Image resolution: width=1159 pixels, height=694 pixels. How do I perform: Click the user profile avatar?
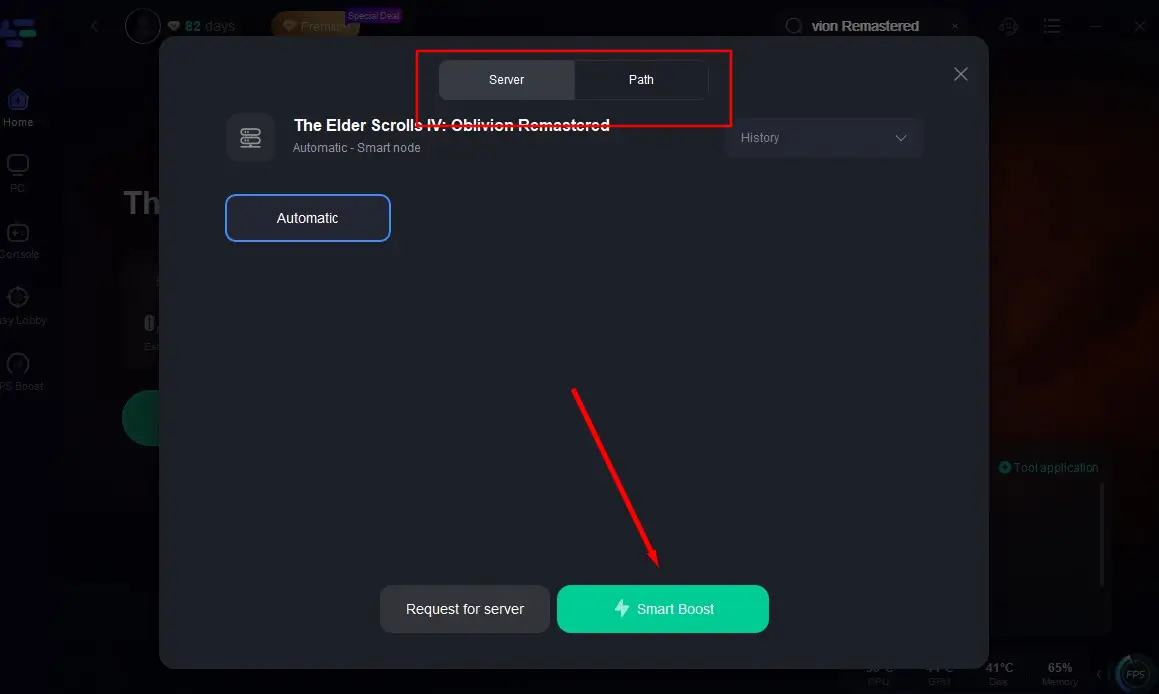[x=143, y=26]
